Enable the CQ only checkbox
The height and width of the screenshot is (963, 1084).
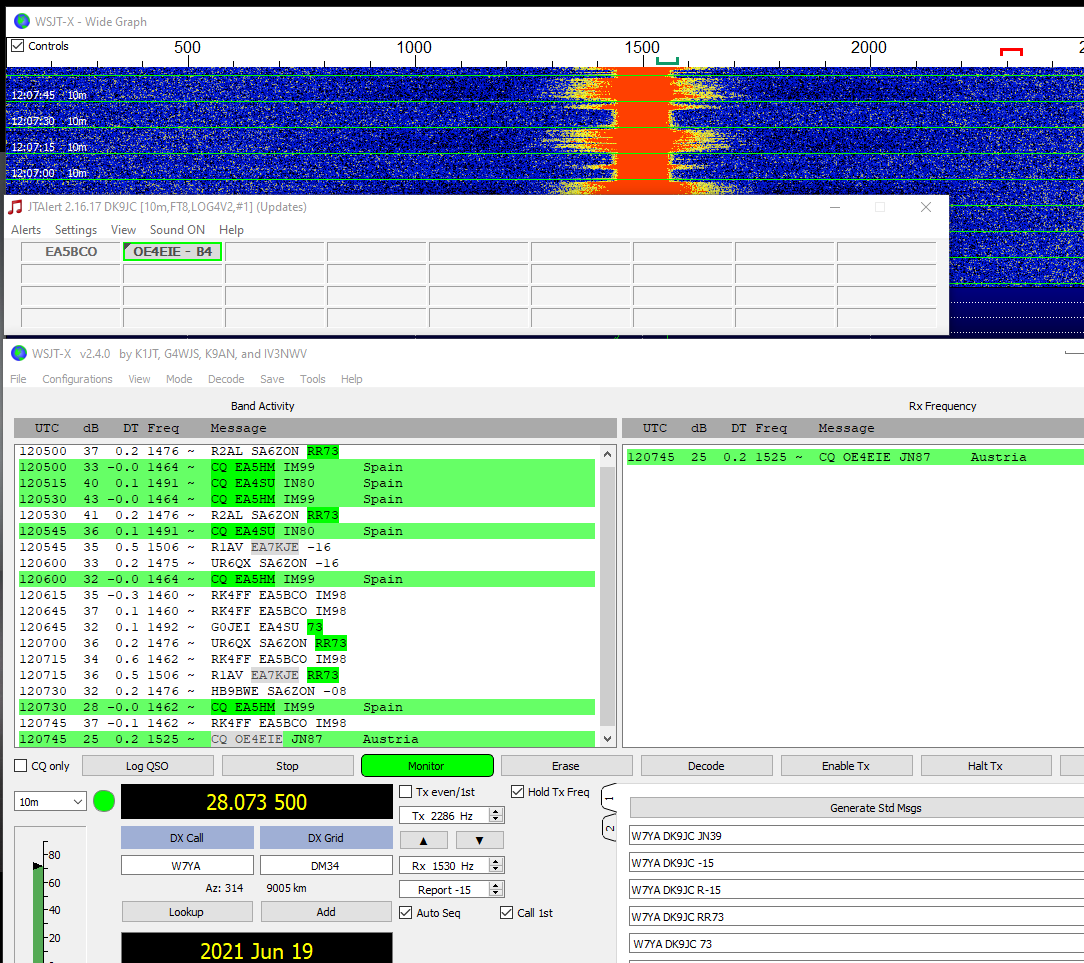21,766
